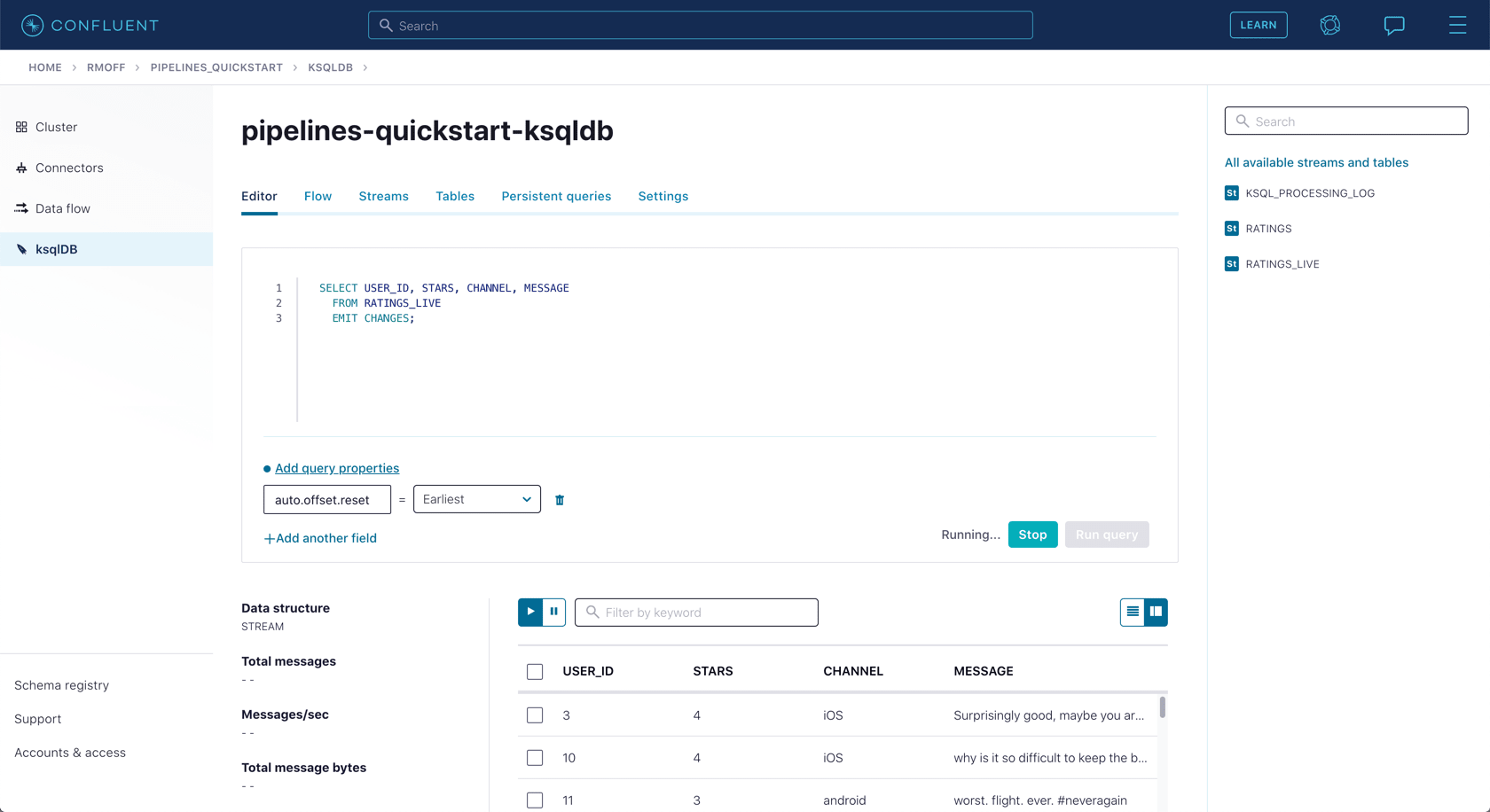
Task: Click the STARS column header
Action: click(713, 671)
